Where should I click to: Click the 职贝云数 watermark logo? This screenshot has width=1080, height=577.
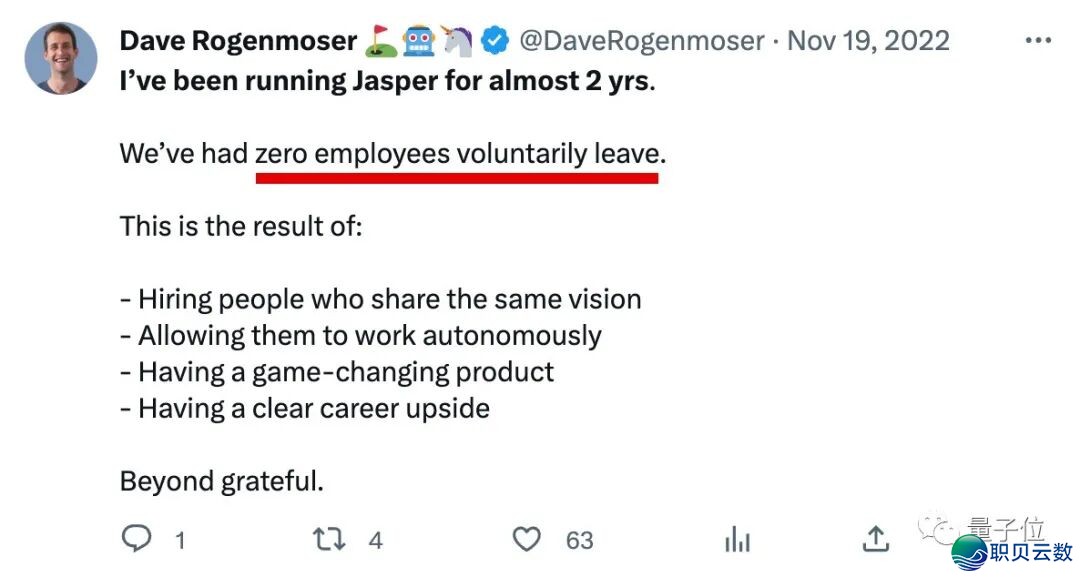(1012, 551)
